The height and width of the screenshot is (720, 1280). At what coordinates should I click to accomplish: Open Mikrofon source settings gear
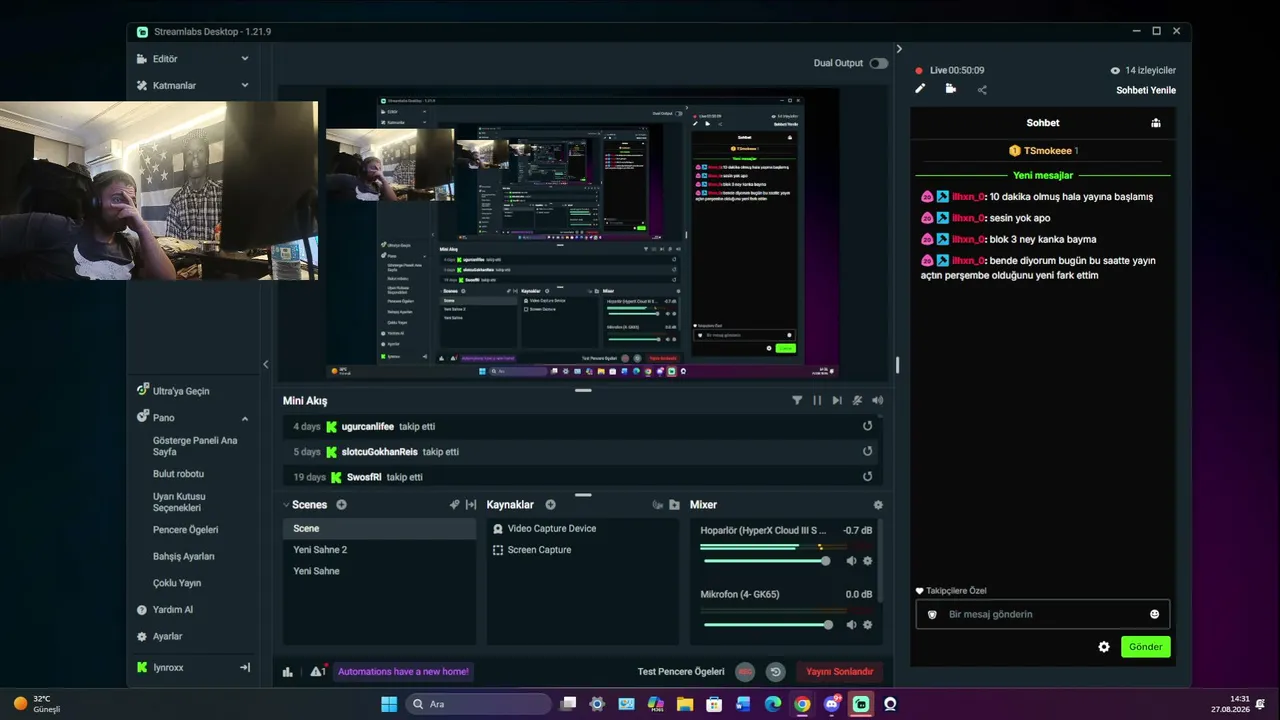pos(867,625)
